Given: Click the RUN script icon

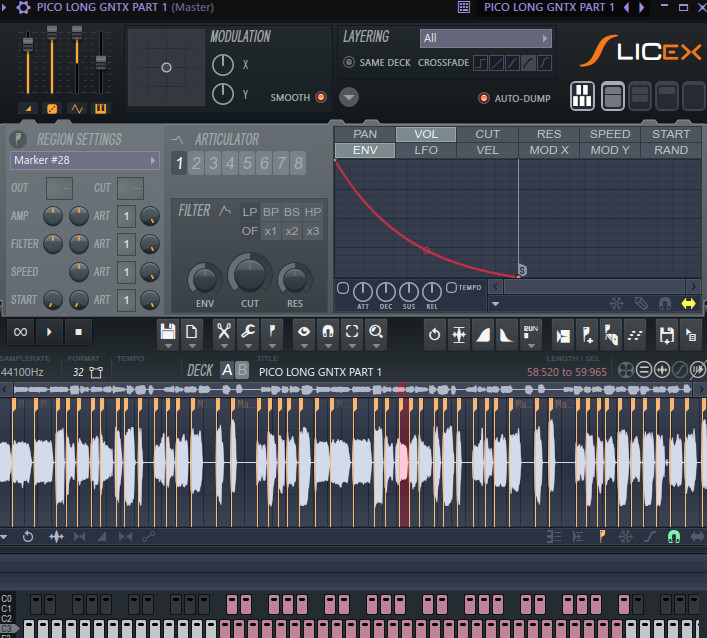Looking at the screenshot, I should click(531, 331).
